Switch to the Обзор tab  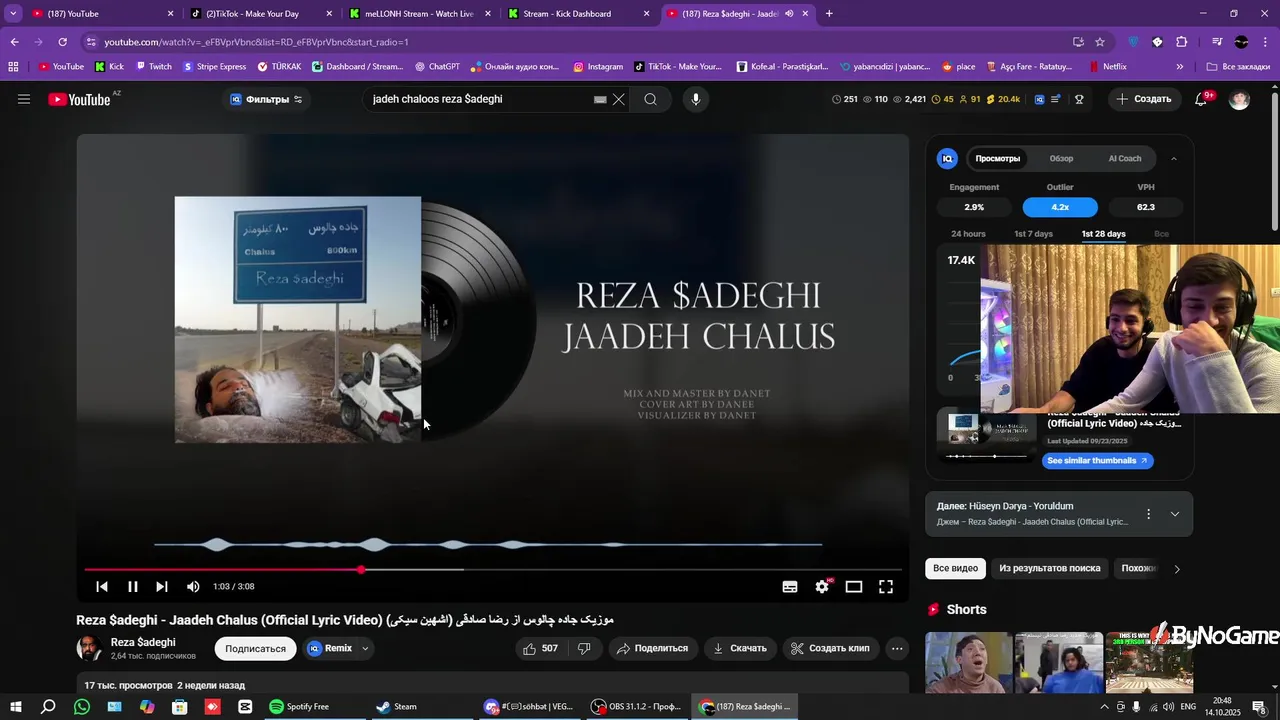pyautogui.click(x=1061, y=158)
